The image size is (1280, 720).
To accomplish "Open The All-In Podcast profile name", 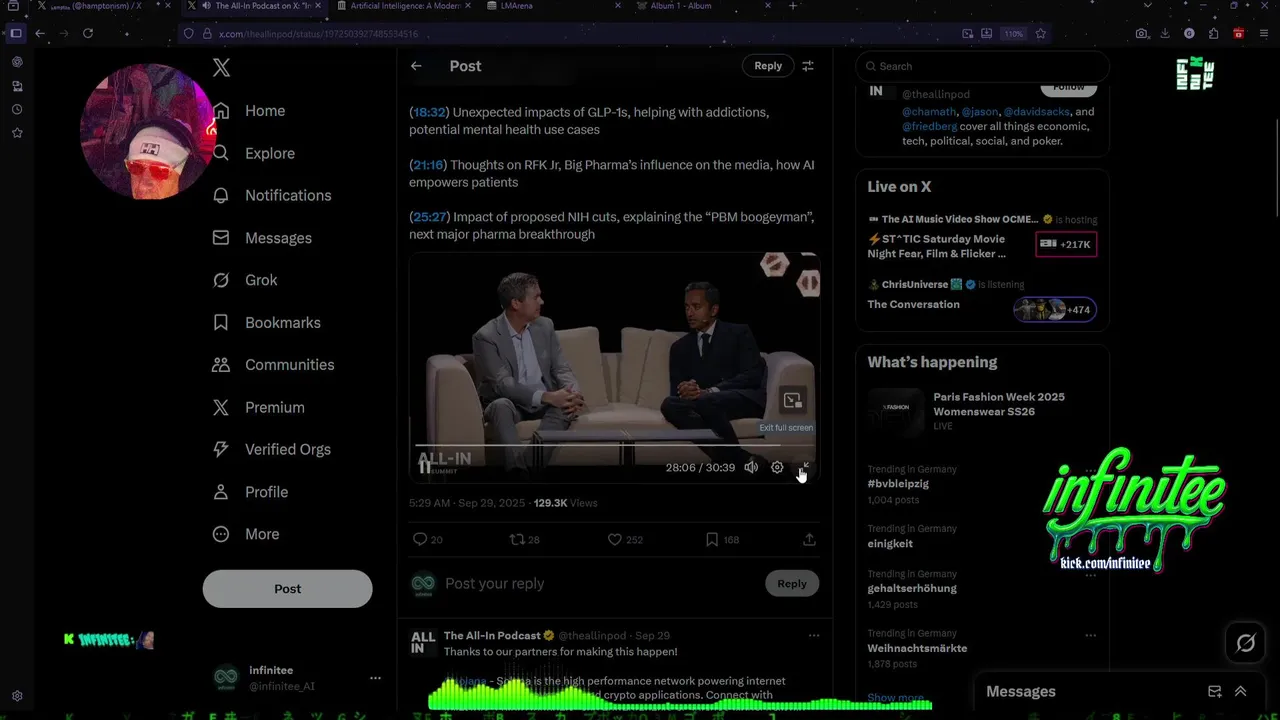I will pyautogui.click(x=492, y=636).
